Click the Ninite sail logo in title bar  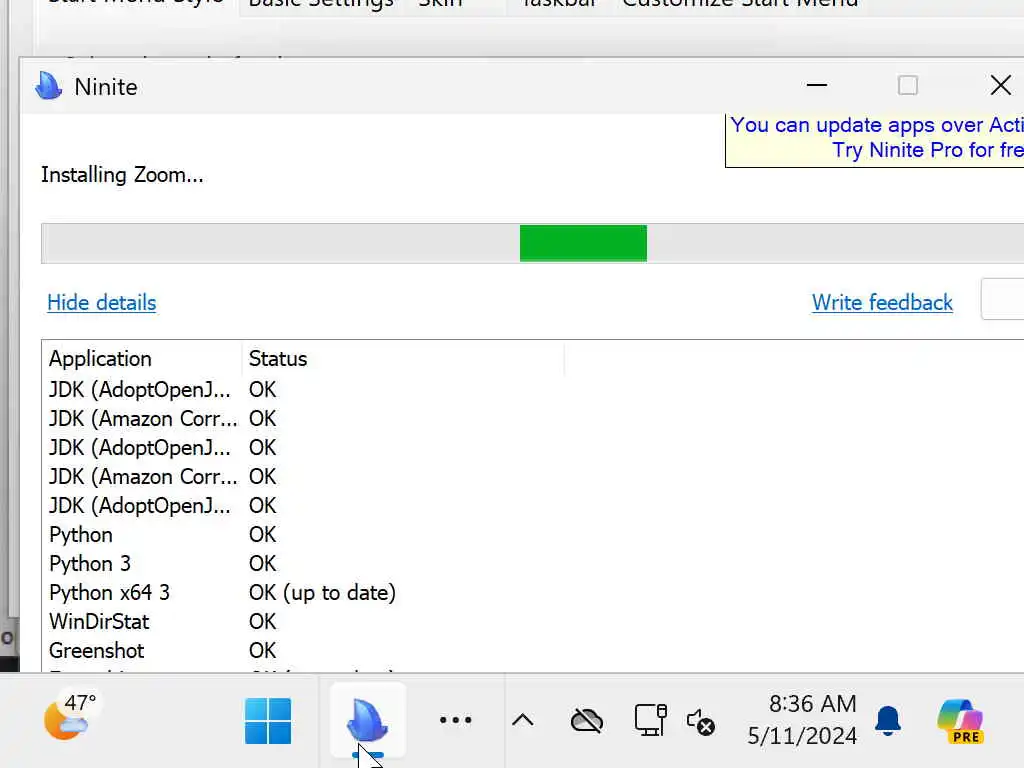(x=48, y=86)
